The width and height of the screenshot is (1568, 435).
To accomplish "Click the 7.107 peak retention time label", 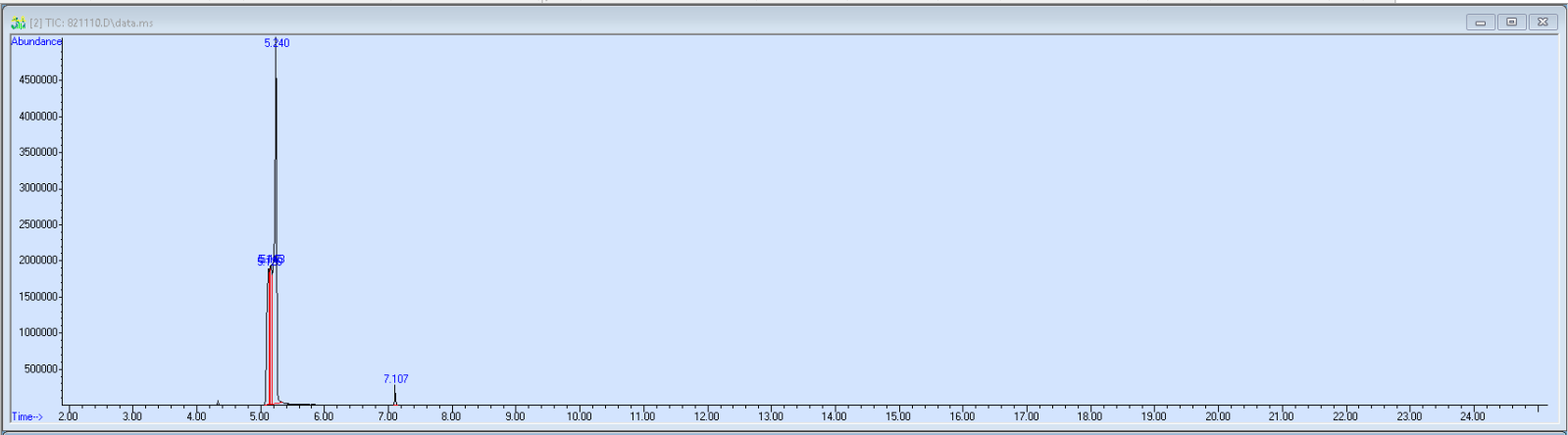I will [x=396, y=378].
